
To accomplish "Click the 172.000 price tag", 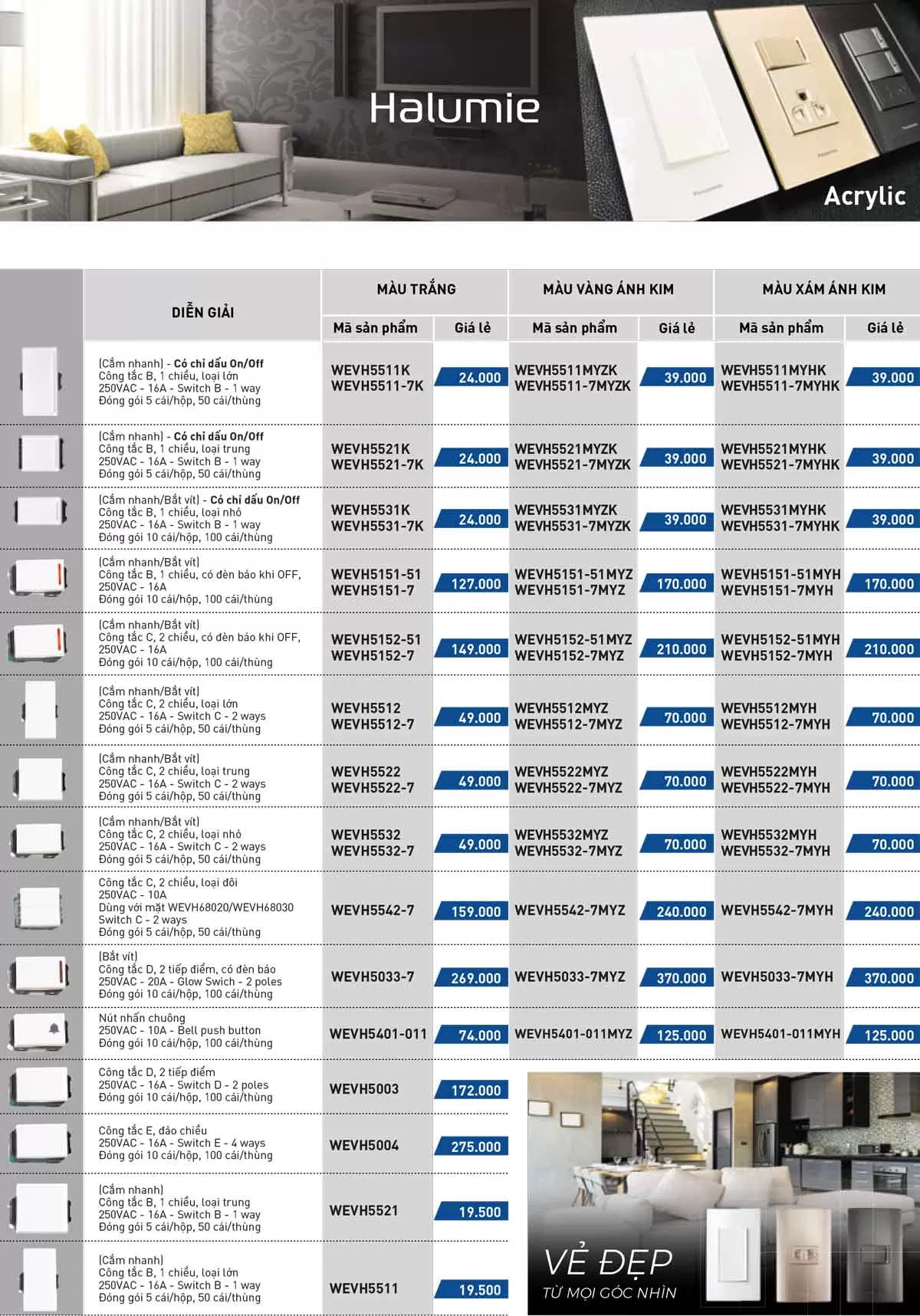I will pos(474,1090).
